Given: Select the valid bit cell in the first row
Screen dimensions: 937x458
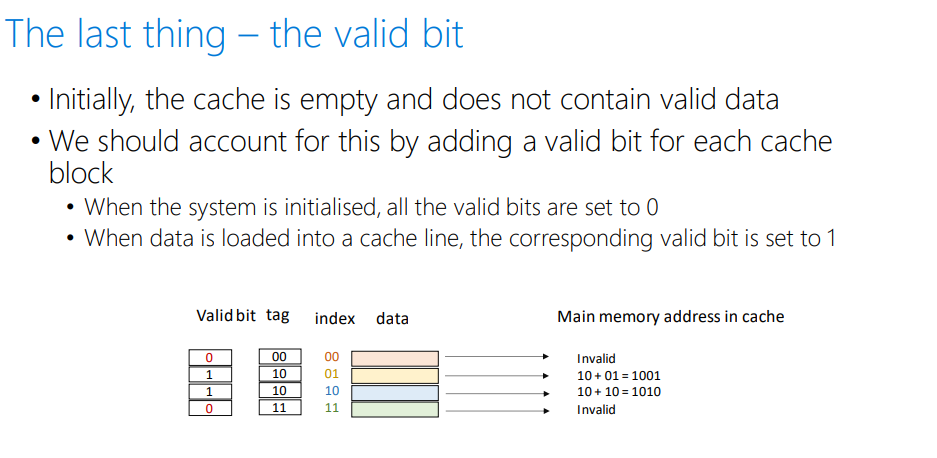Looking at the screenshot, I should click(x=210, y=357).
